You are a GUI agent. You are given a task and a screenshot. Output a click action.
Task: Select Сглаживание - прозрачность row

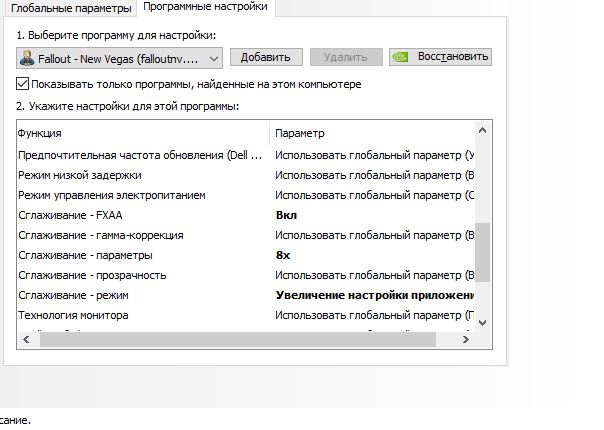click(246, 275)
